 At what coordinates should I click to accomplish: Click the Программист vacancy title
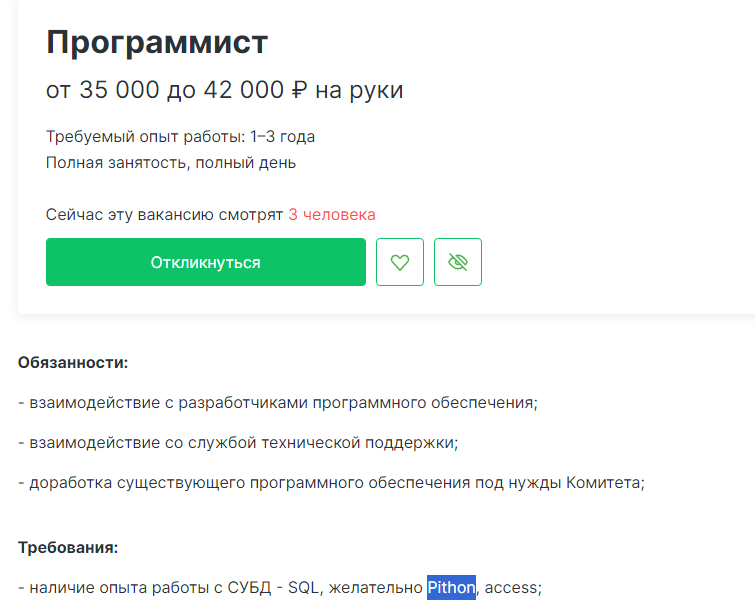tap(157, 42)
